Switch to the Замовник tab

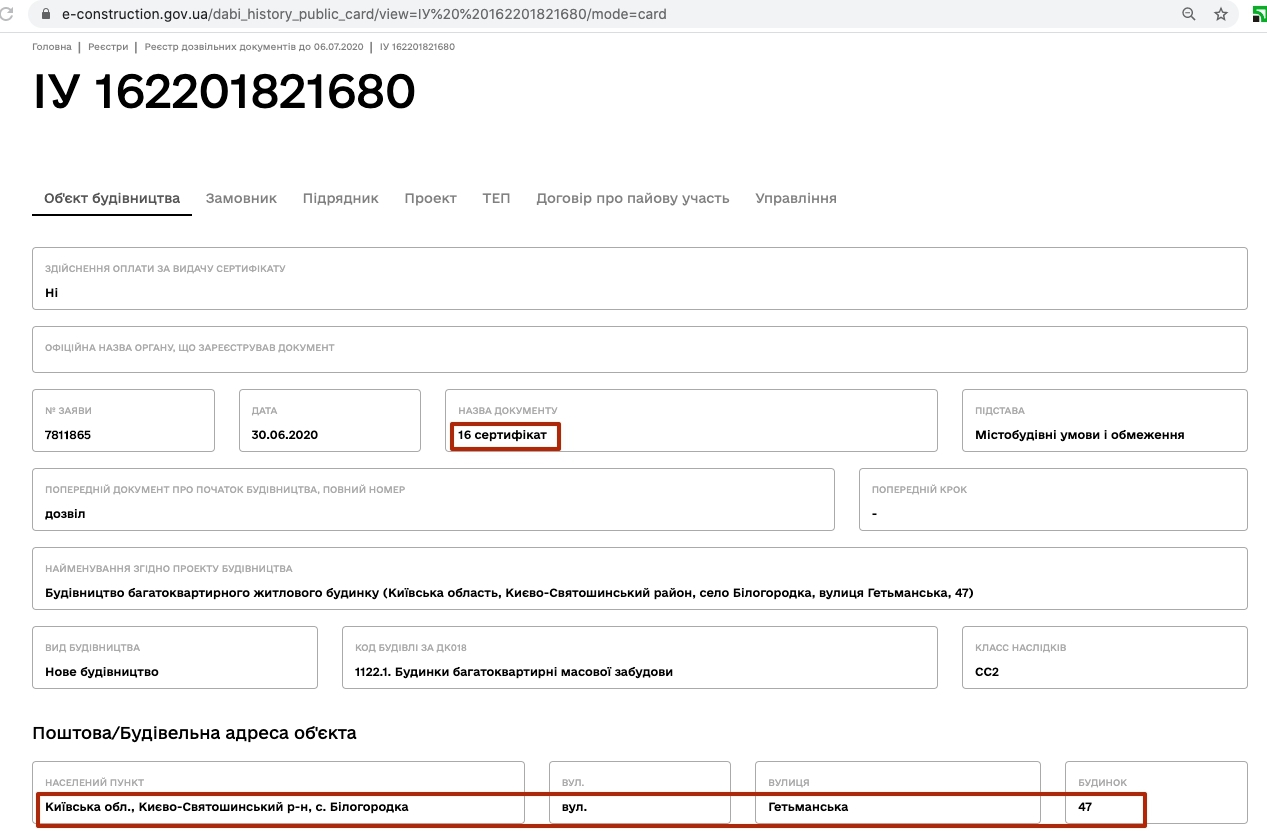click(241, 198)
